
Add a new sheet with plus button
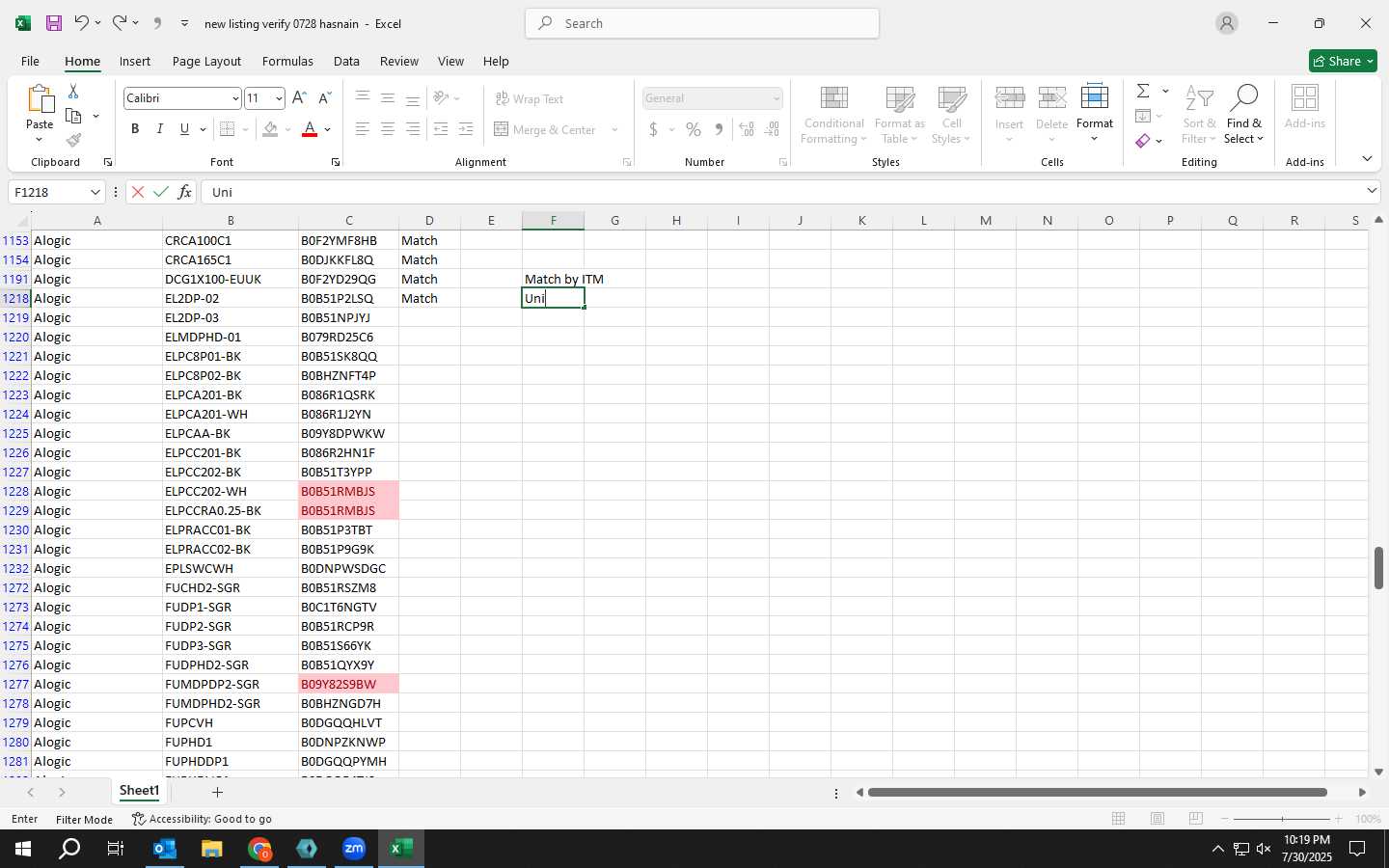pos(217,792)
